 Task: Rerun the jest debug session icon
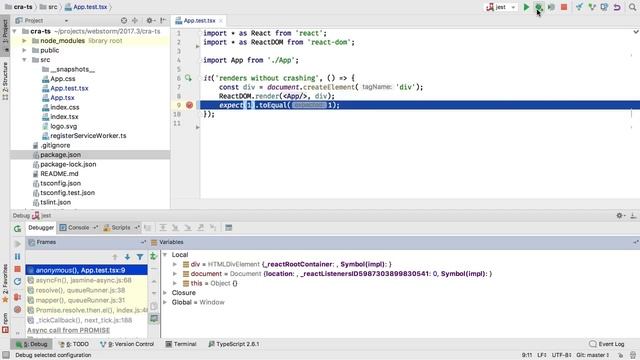(x=17, y=229)
